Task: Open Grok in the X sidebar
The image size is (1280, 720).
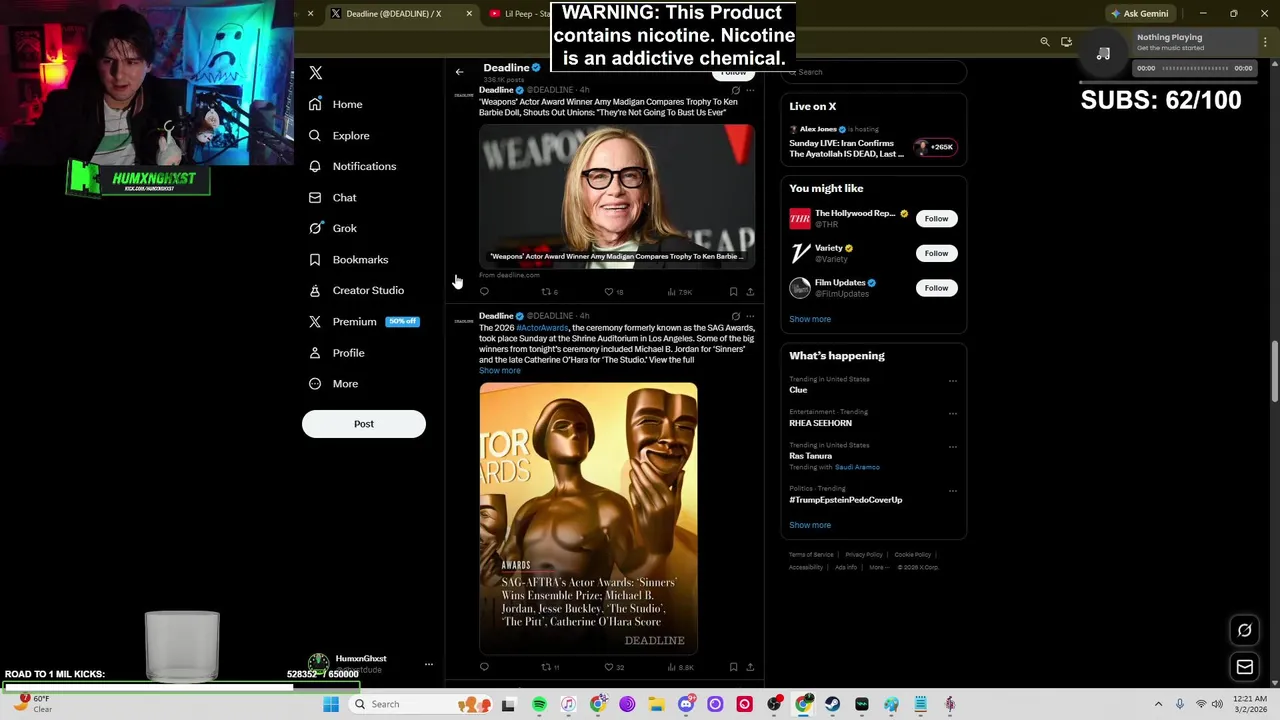Action: click(333, 228)
